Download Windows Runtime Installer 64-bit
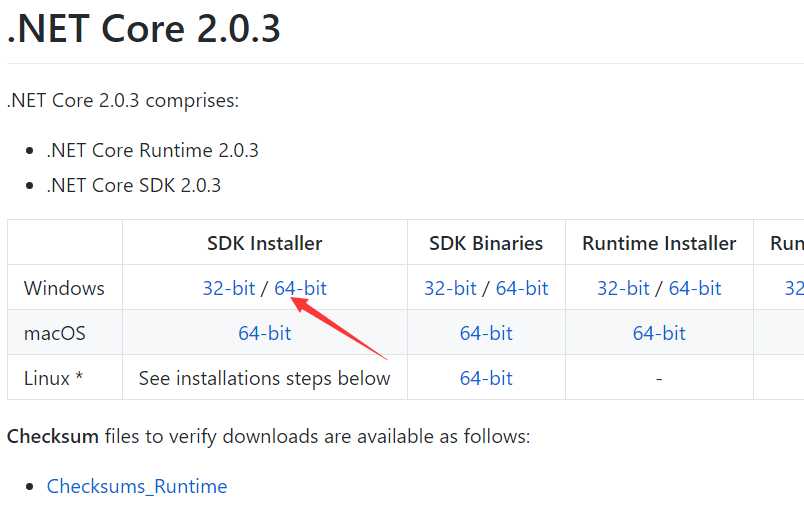804x512 pixels. click(695, 288)
